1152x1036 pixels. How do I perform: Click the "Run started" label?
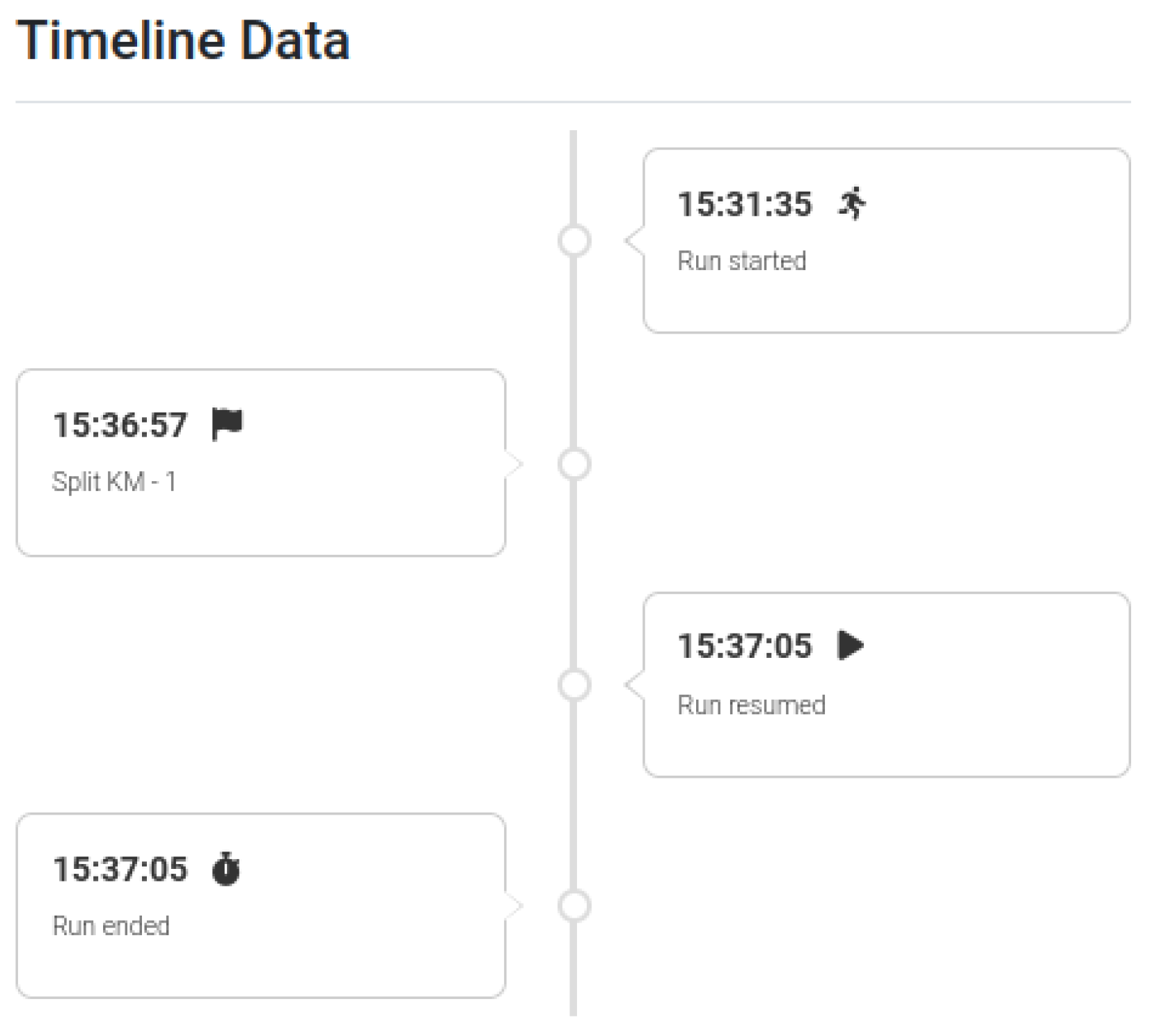[741, 261]
